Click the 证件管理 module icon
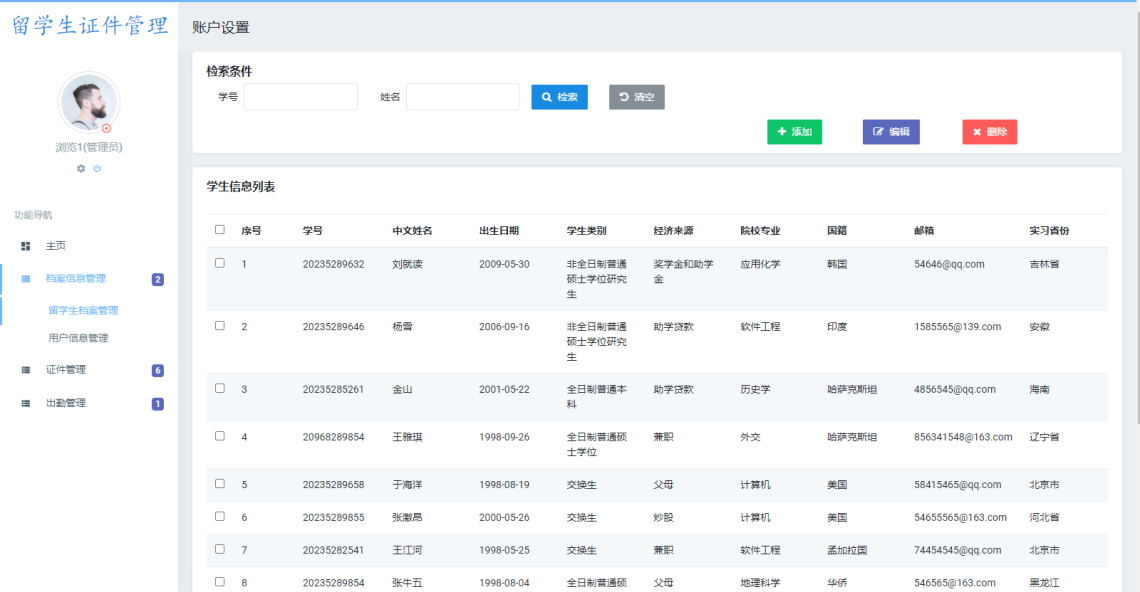Screen dimensions: 1140x592 24,370
